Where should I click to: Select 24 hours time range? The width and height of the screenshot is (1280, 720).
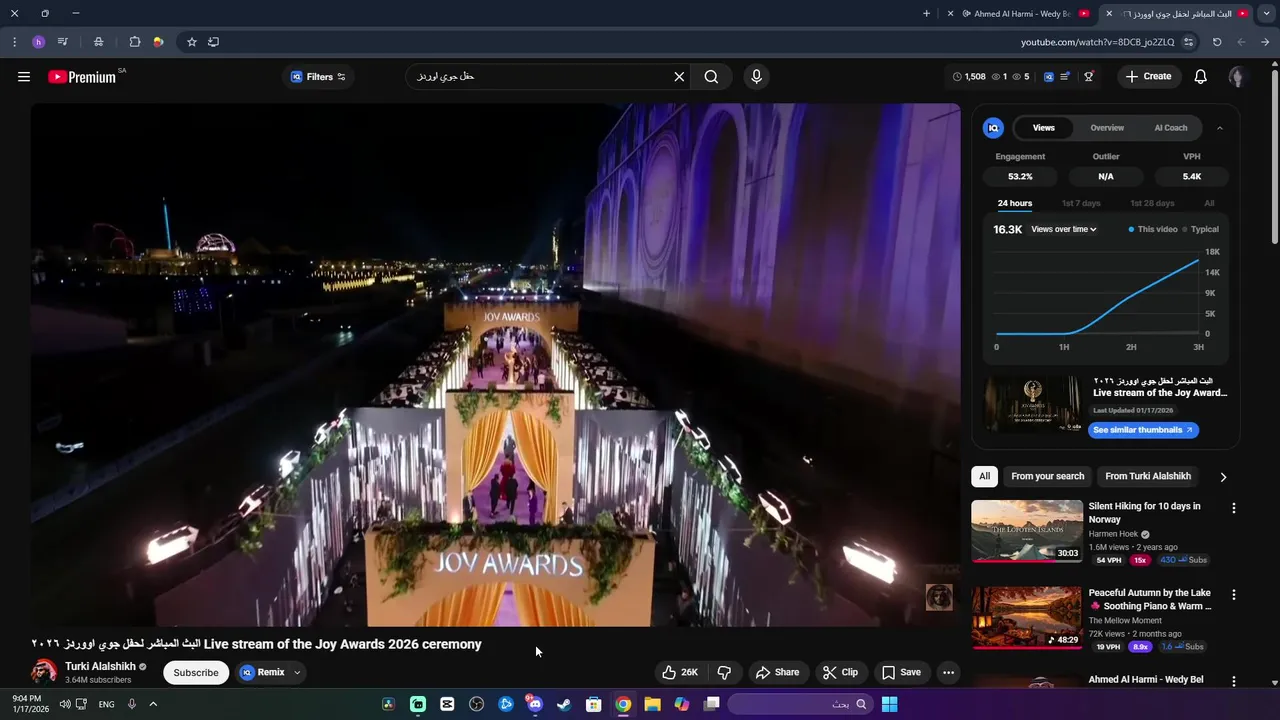(x=1014, y=203)
